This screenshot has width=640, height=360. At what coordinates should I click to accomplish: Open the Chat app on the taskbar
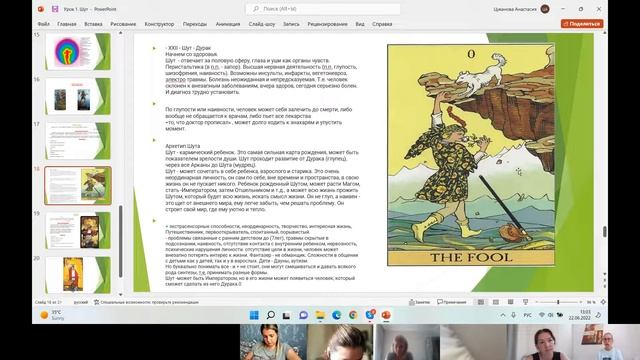coord(303,315)
